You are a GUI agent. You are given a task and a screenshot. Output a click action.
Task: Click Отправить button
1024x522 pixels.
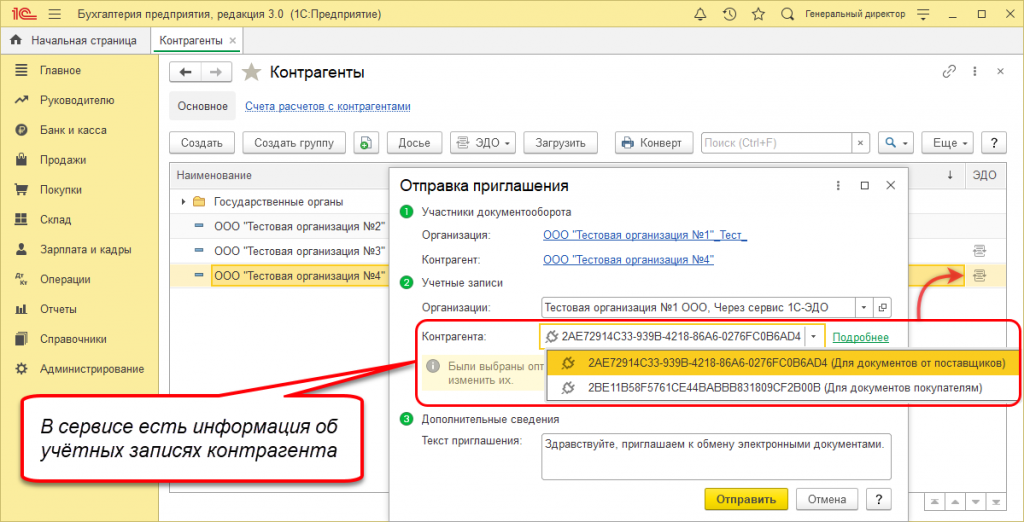[x=746, y=500]
